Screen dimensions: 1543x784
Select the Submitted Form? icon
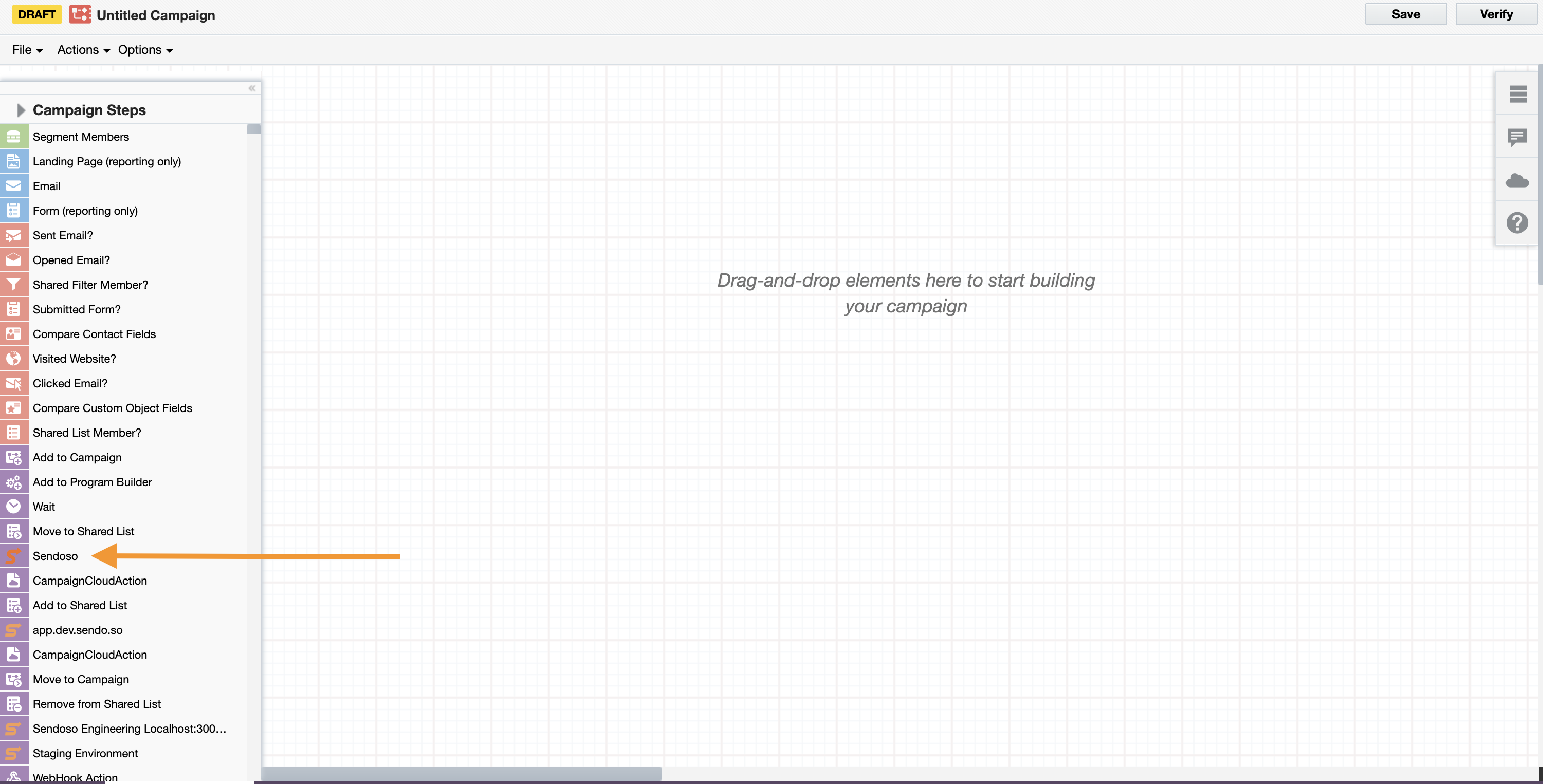(14, 309)
